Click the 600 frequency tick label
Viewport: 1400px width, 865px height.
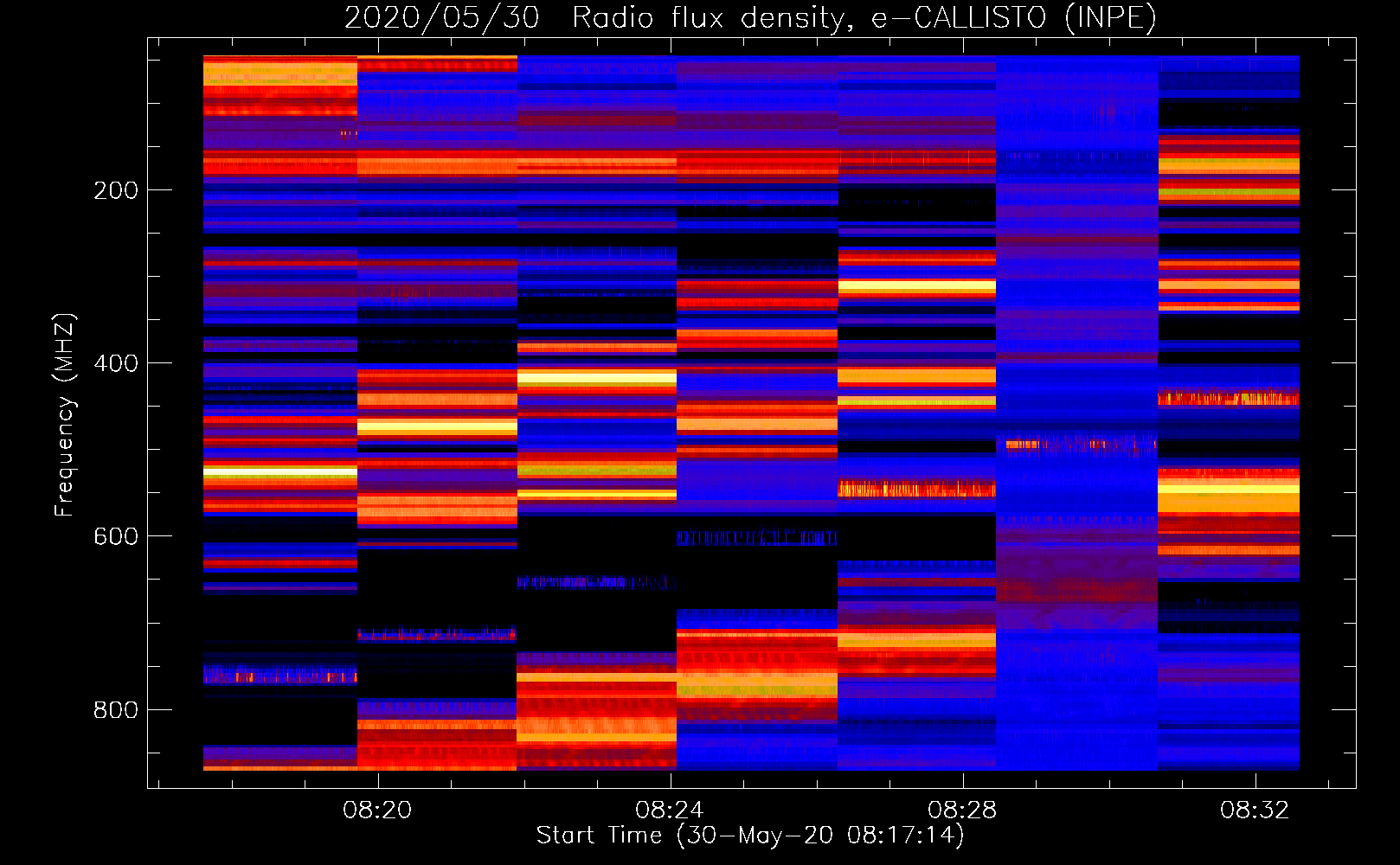click(116, 536)
